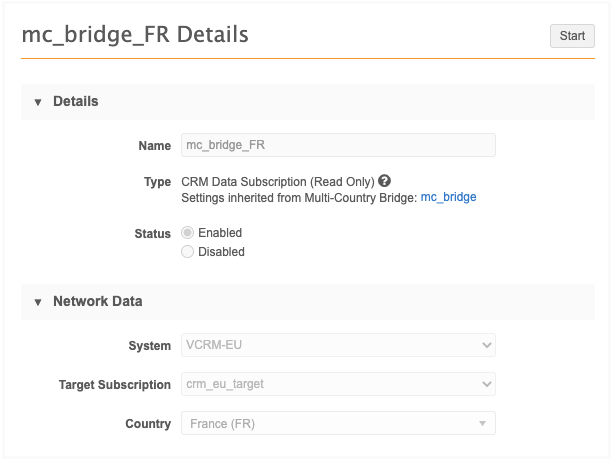613x460 pixels.
Task: Collapse the Details section triangle
Action: [38, 102]
